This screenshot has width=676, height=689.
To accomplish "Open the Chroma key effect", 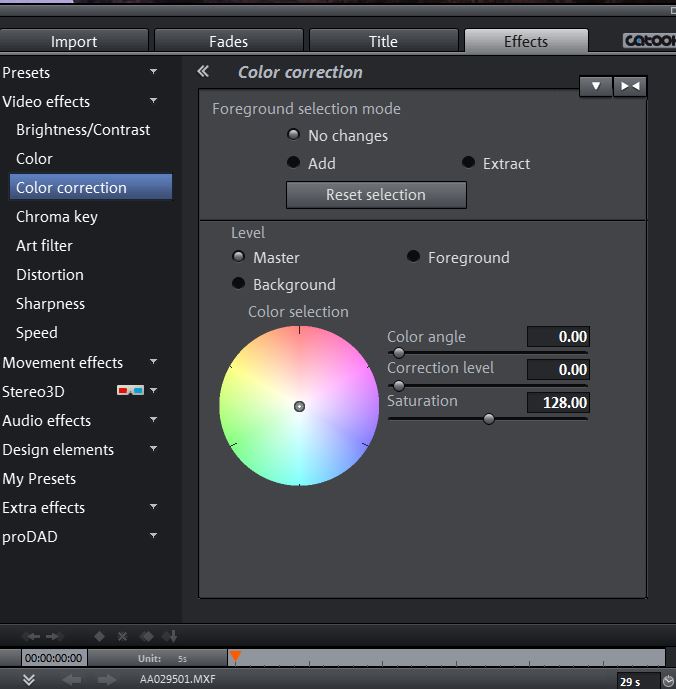I will [x=57, y=216].
